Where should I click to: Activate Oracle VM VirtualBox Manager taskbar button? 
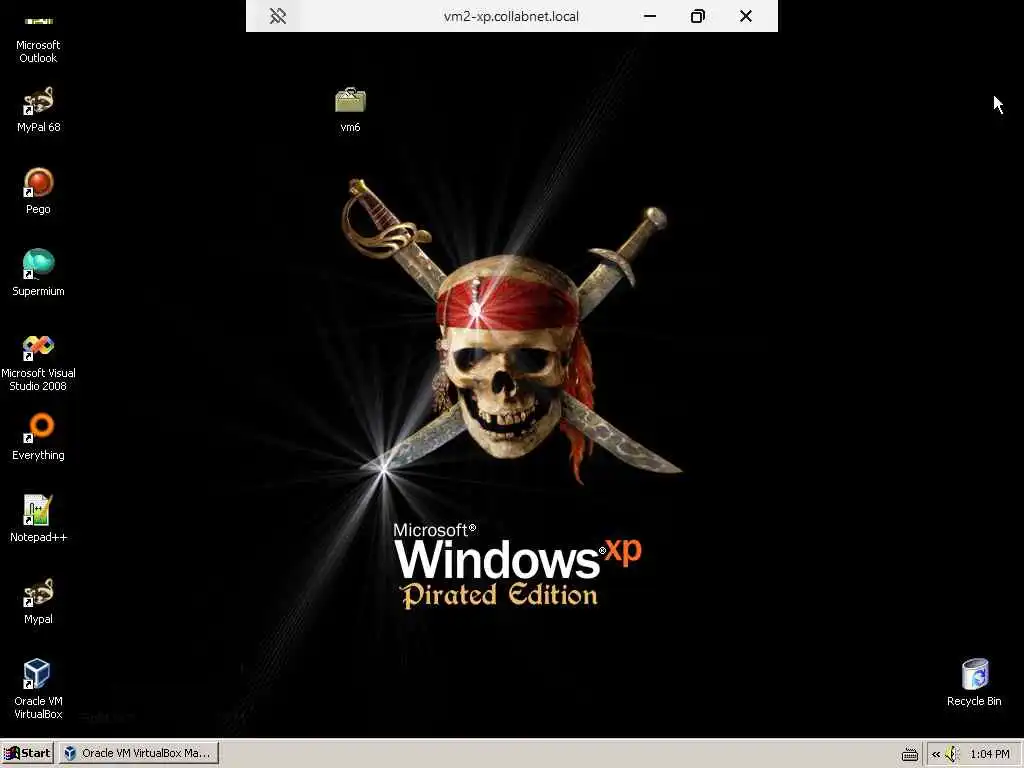[138, 753]
